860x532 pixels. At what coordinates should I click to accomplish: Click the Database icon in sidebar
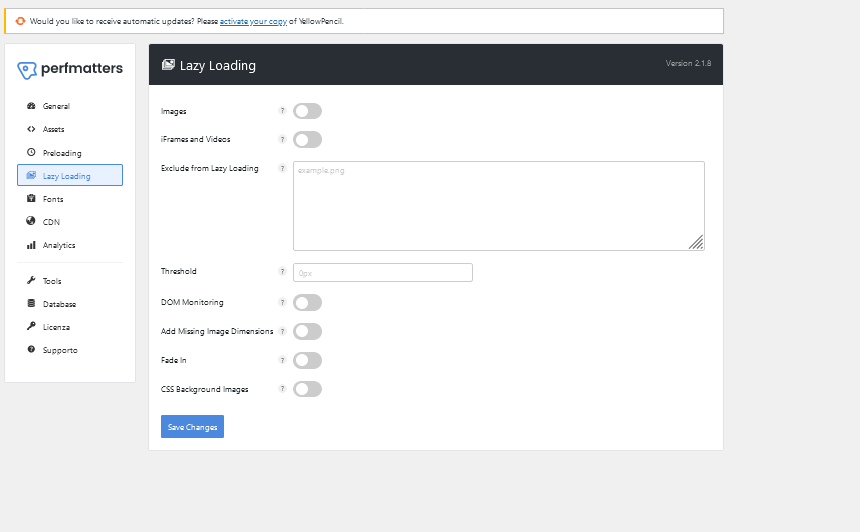click(x=31, y=303)
